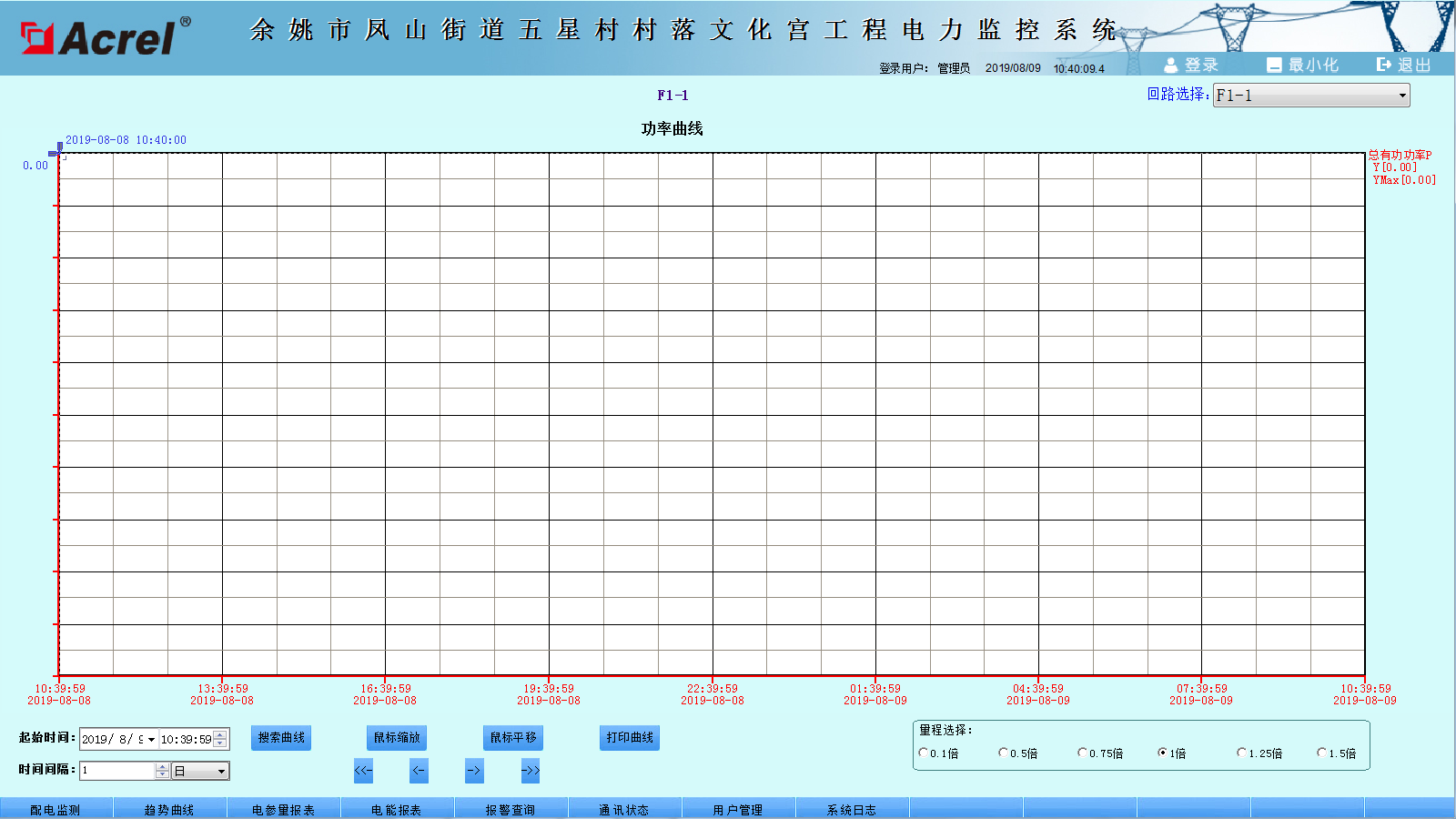Click the 搜索曲线 search curve button

[x=281, y=737]
